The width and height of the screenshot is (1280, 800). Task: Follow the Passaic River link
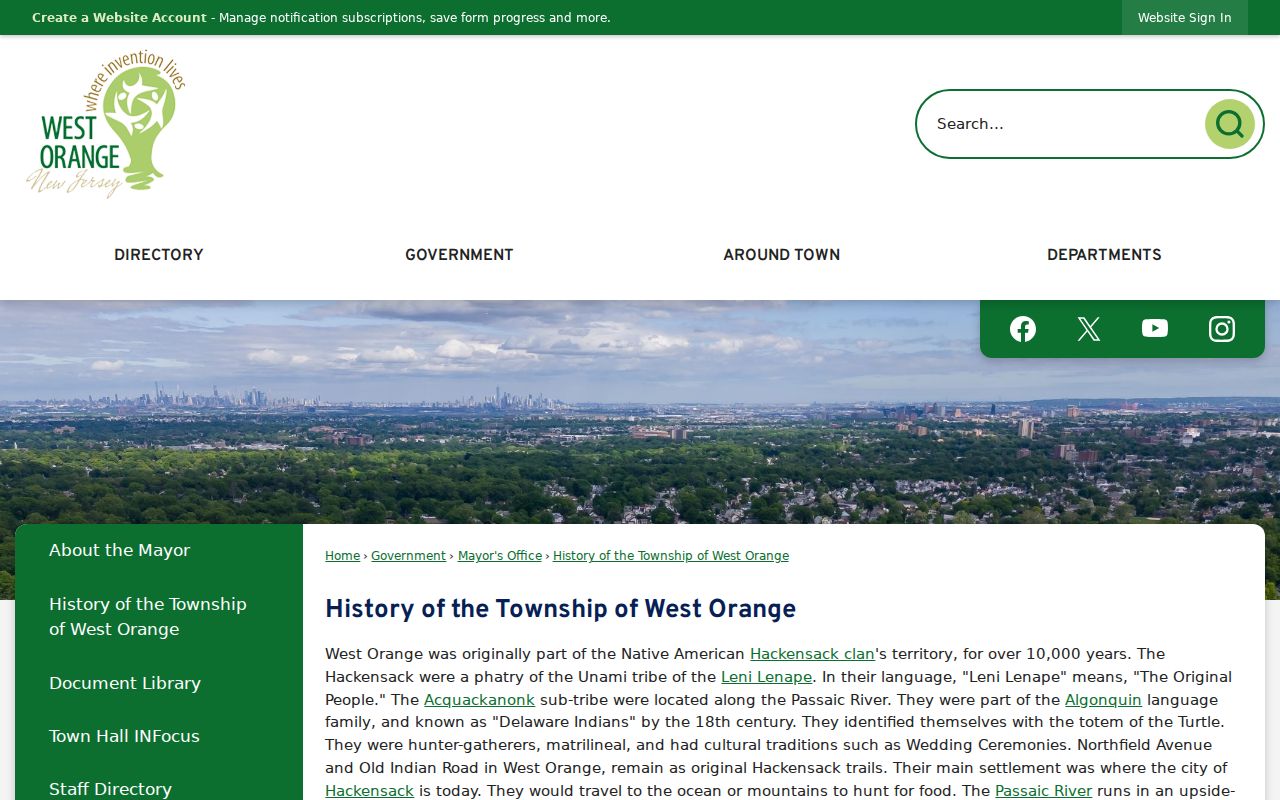1043,791
